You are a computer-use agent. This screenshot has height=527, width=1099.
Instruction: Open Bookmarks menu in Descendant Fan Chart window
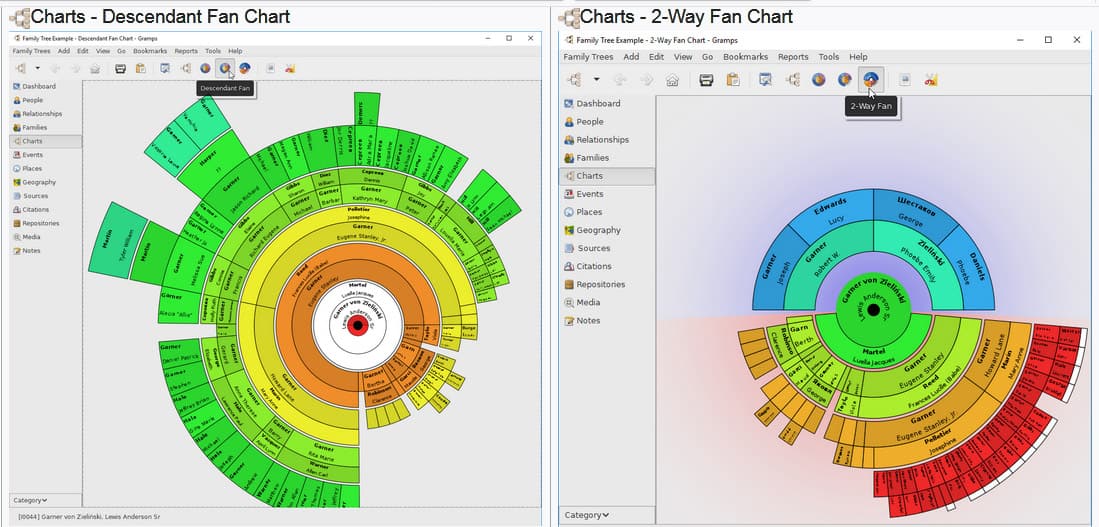(150, 51)
